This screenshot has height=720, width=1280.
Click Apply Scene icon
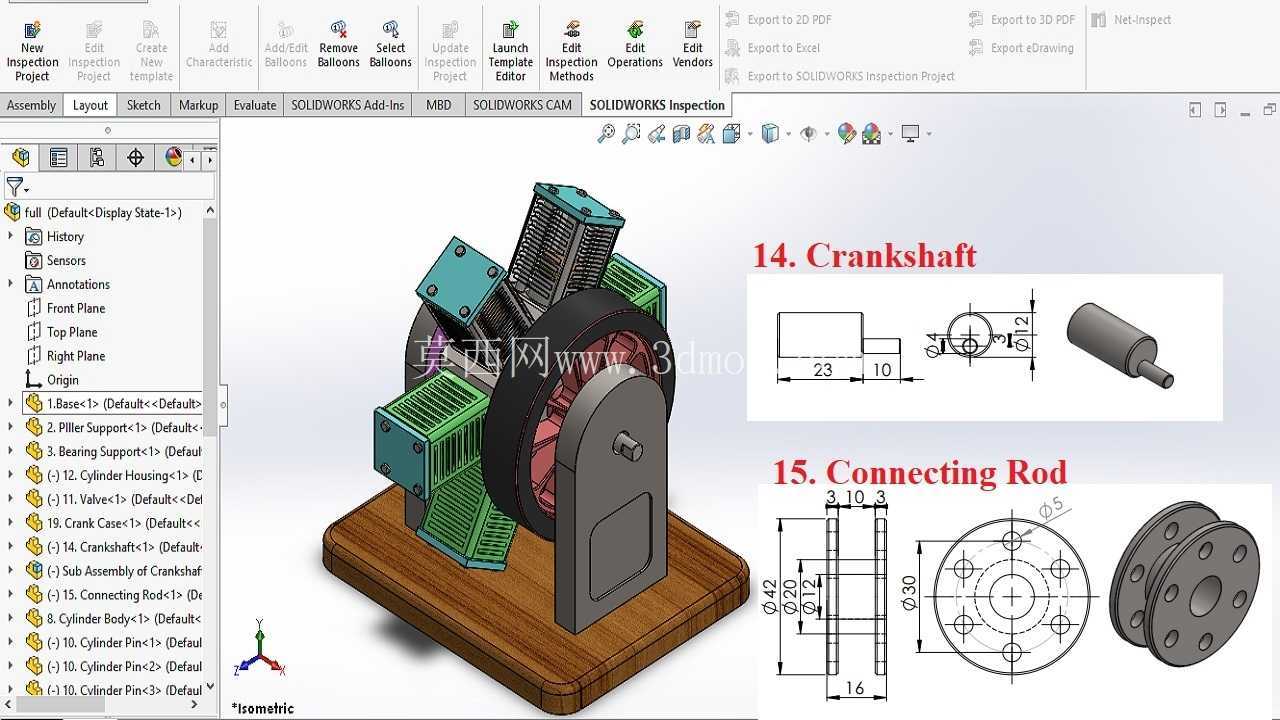coord(871,133)
